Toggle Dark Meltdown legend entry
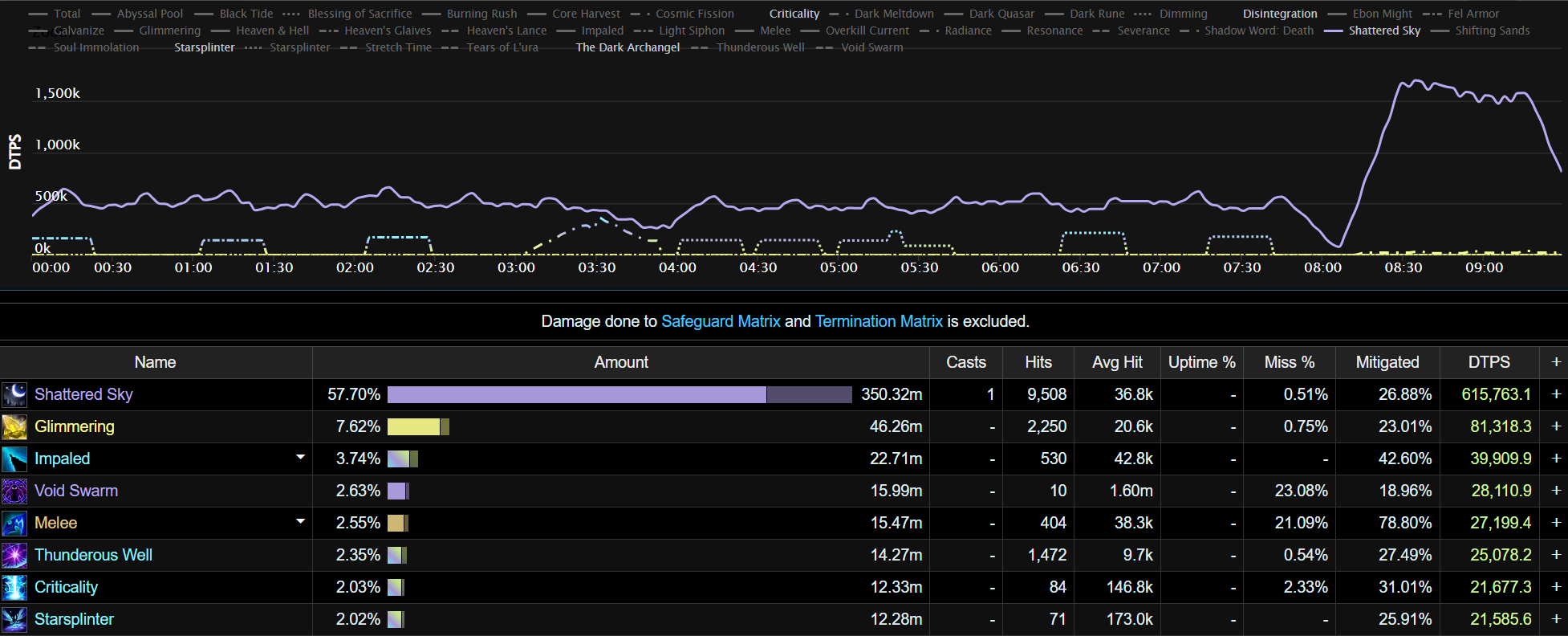 point(882,14)
